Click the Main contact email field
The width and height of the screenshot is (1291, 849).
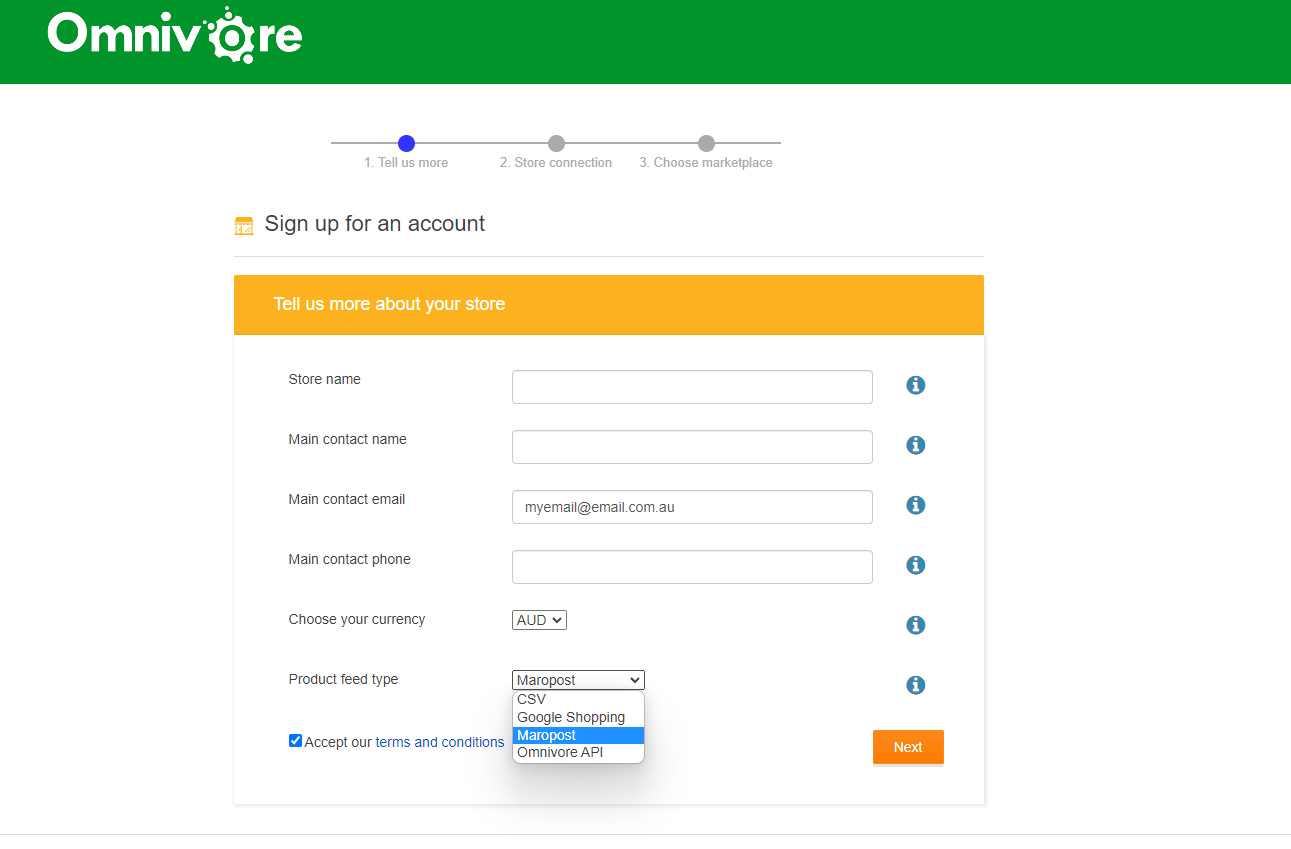click(692, 507)
